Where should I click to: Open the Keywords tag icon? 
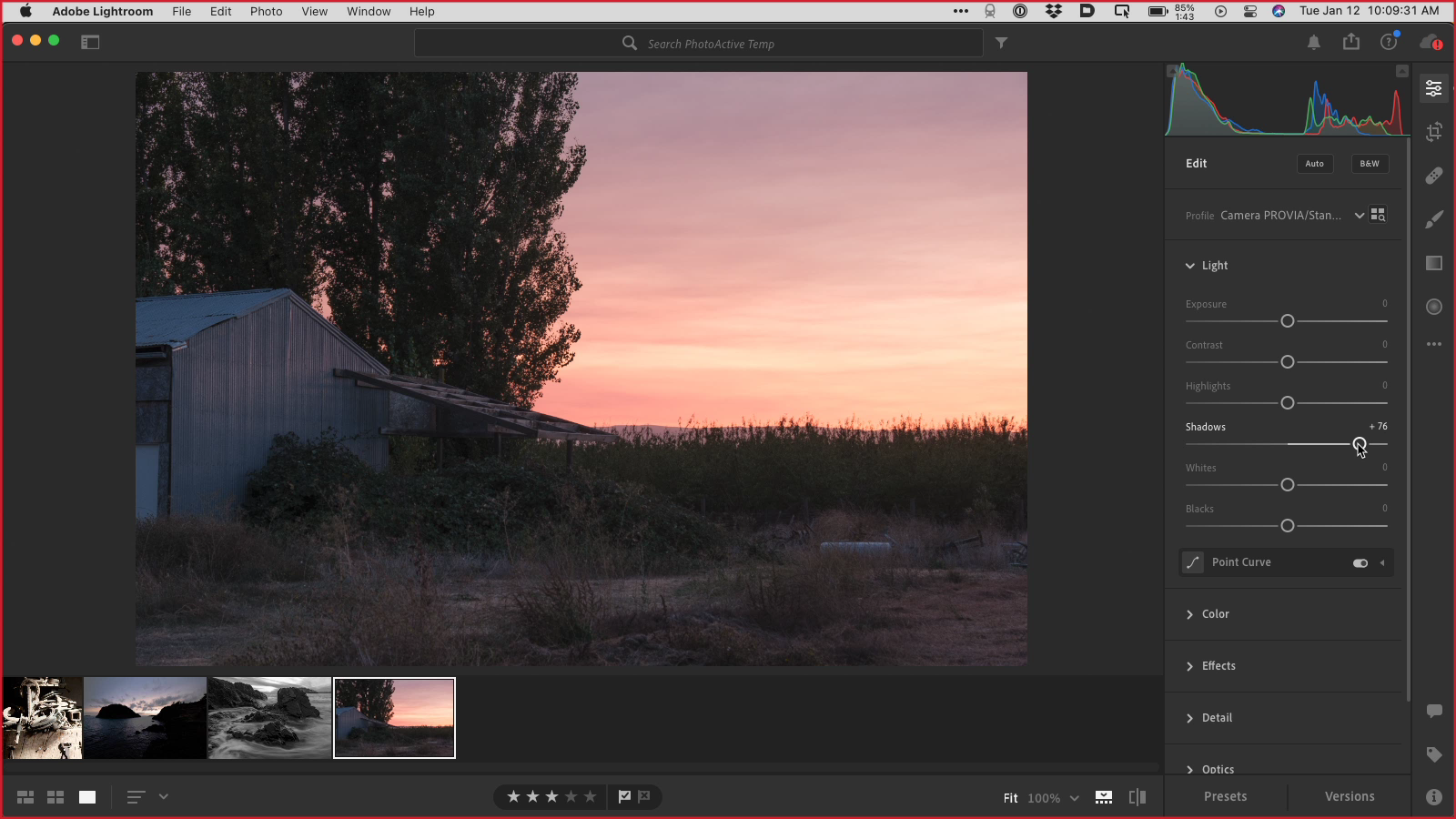tap(1434, 754)
